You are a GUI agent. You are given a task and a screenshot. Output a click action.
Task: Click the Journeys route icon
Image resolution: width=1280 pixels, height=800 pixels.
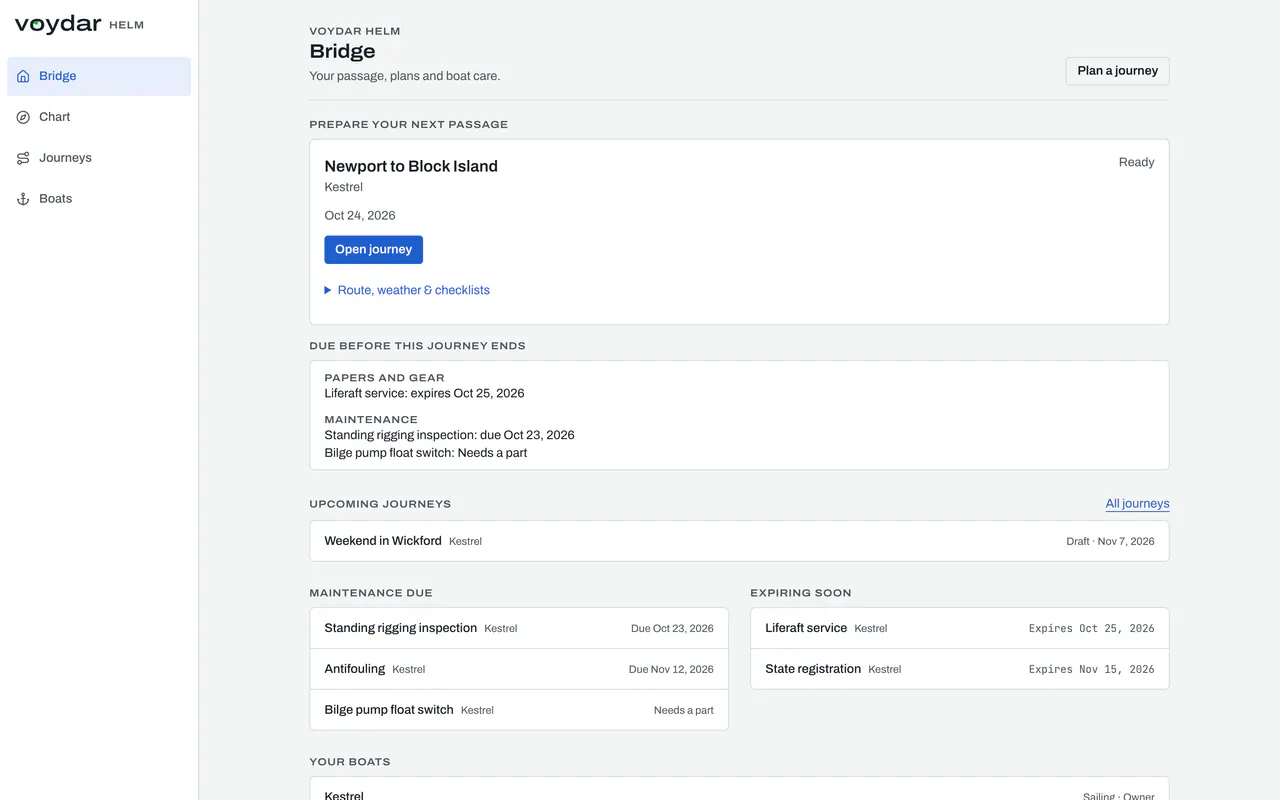point(23,158)
